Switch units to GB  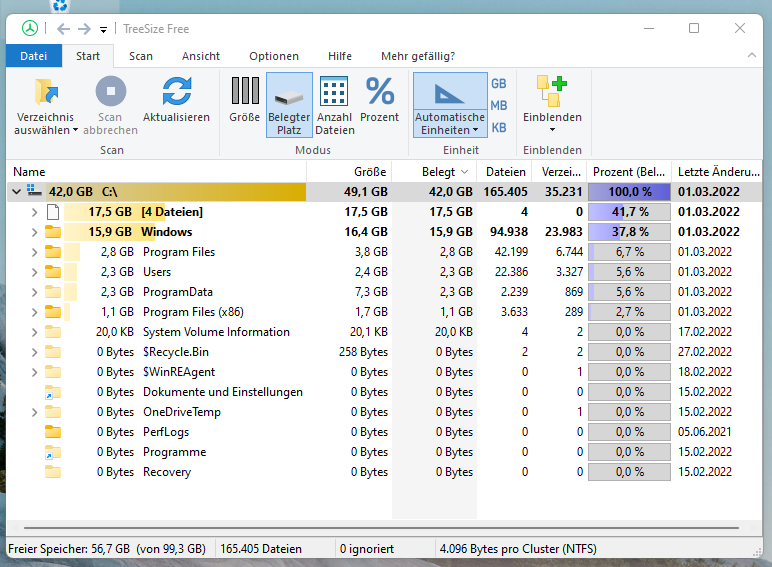pyautogui.click(x=499, y=84)
